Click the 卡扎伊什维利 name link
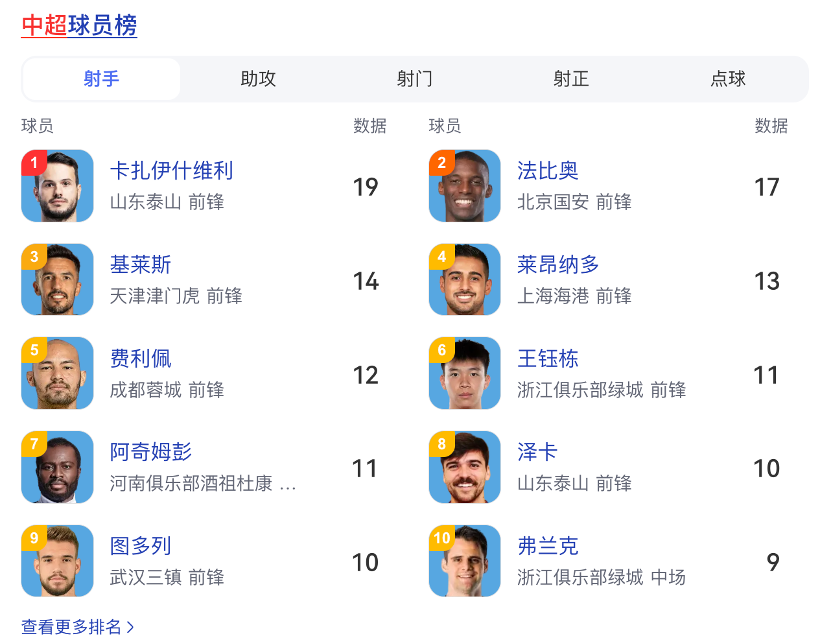Image resolution: width=832 pixels, height=638 pixels. (171, 171)
